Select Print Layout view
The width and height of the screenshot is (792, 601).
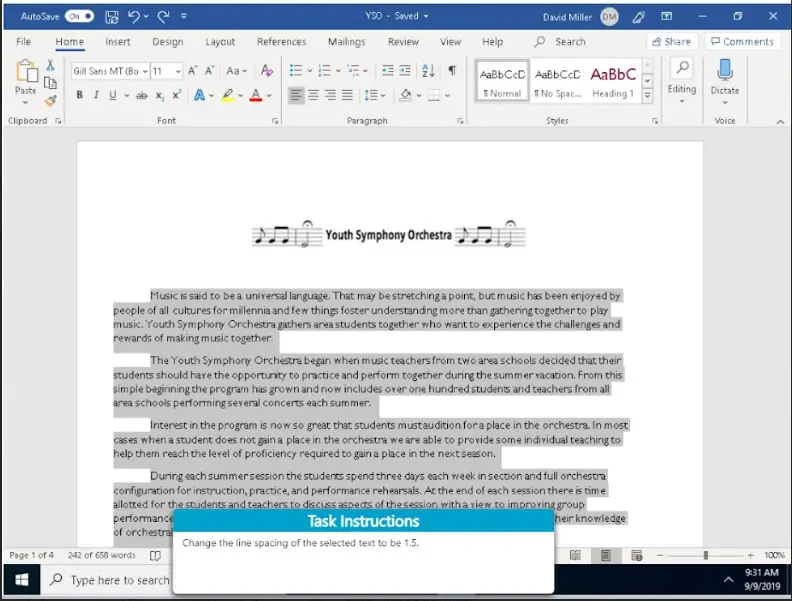tap(606, 556)
